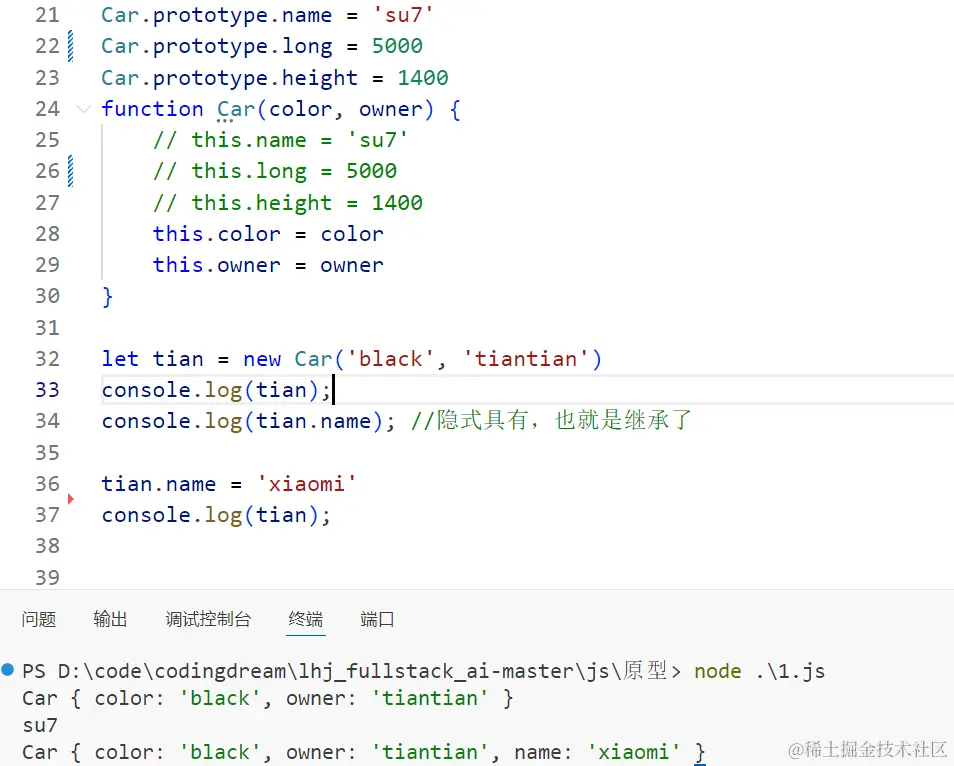The image size is (954, 766).
Task: Click 'node .\1.js' command in terminal
Action: tap(760, 671)
